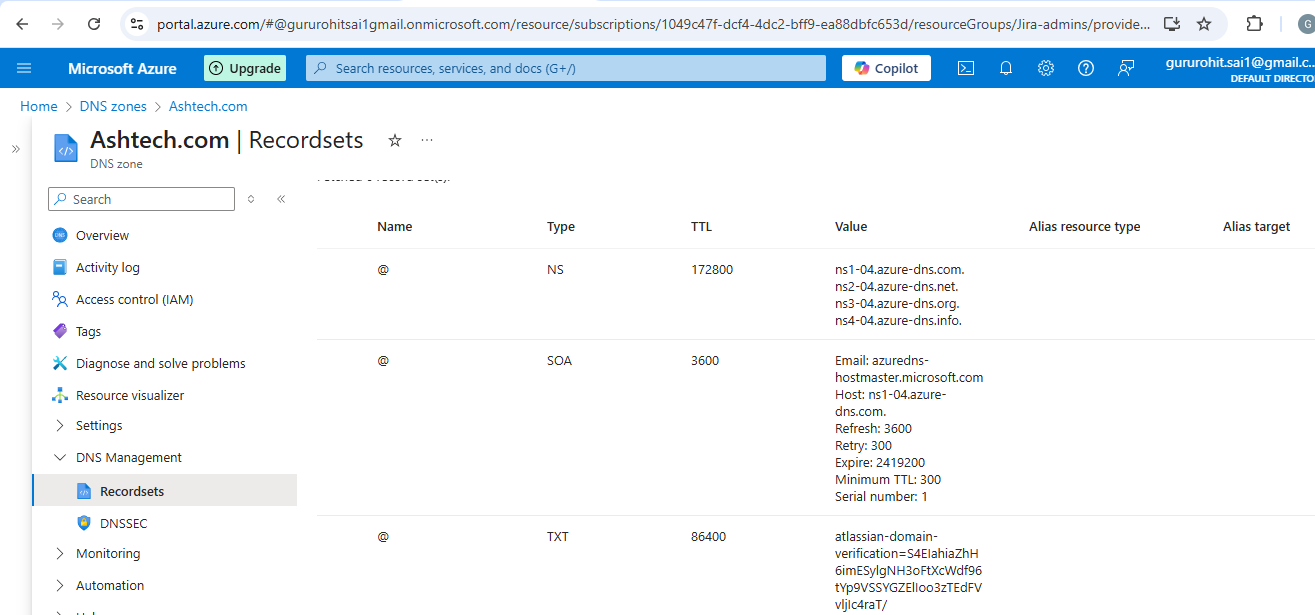Expand the collapsed left portal pane chevrons

point(15,149)
